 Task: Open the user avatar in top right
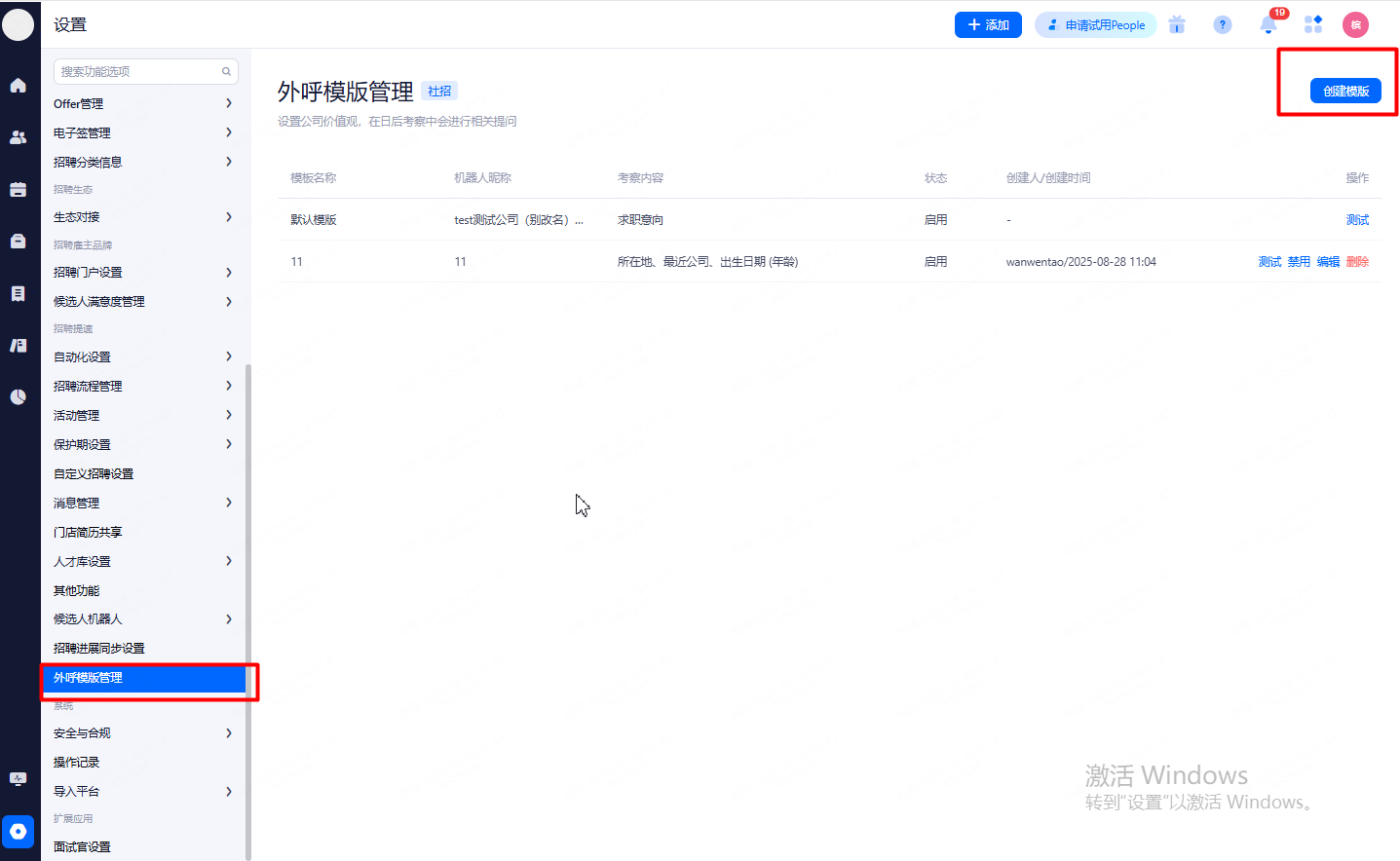(x=1355, y=25)
